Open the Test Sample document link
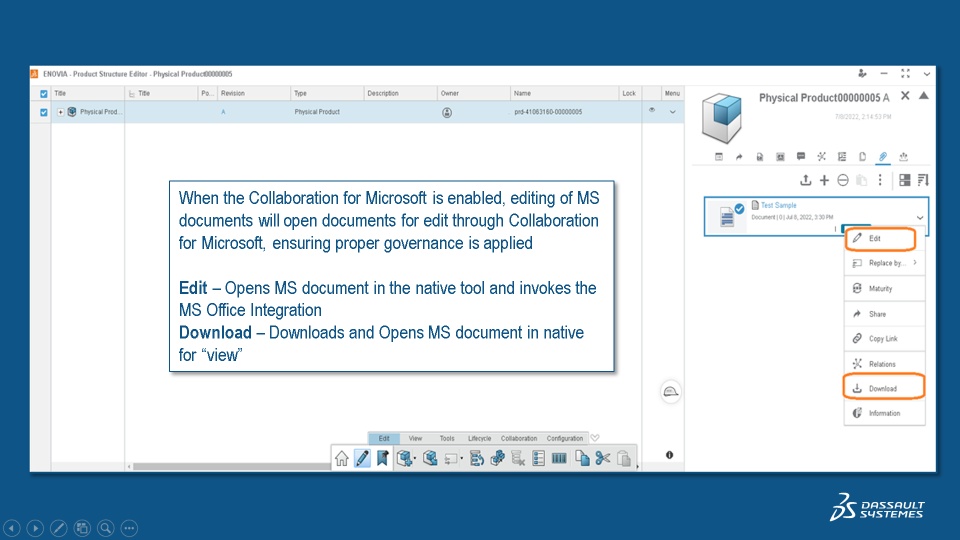The height and width of the screenshot is (540, 960). [x=778, y=206]
